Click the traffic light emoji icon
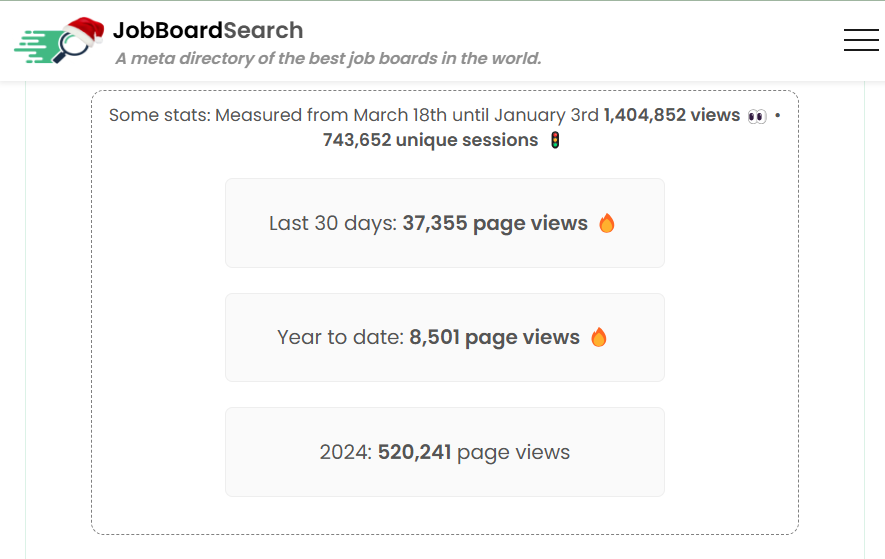The image size is (885, 559). [555, 140]
